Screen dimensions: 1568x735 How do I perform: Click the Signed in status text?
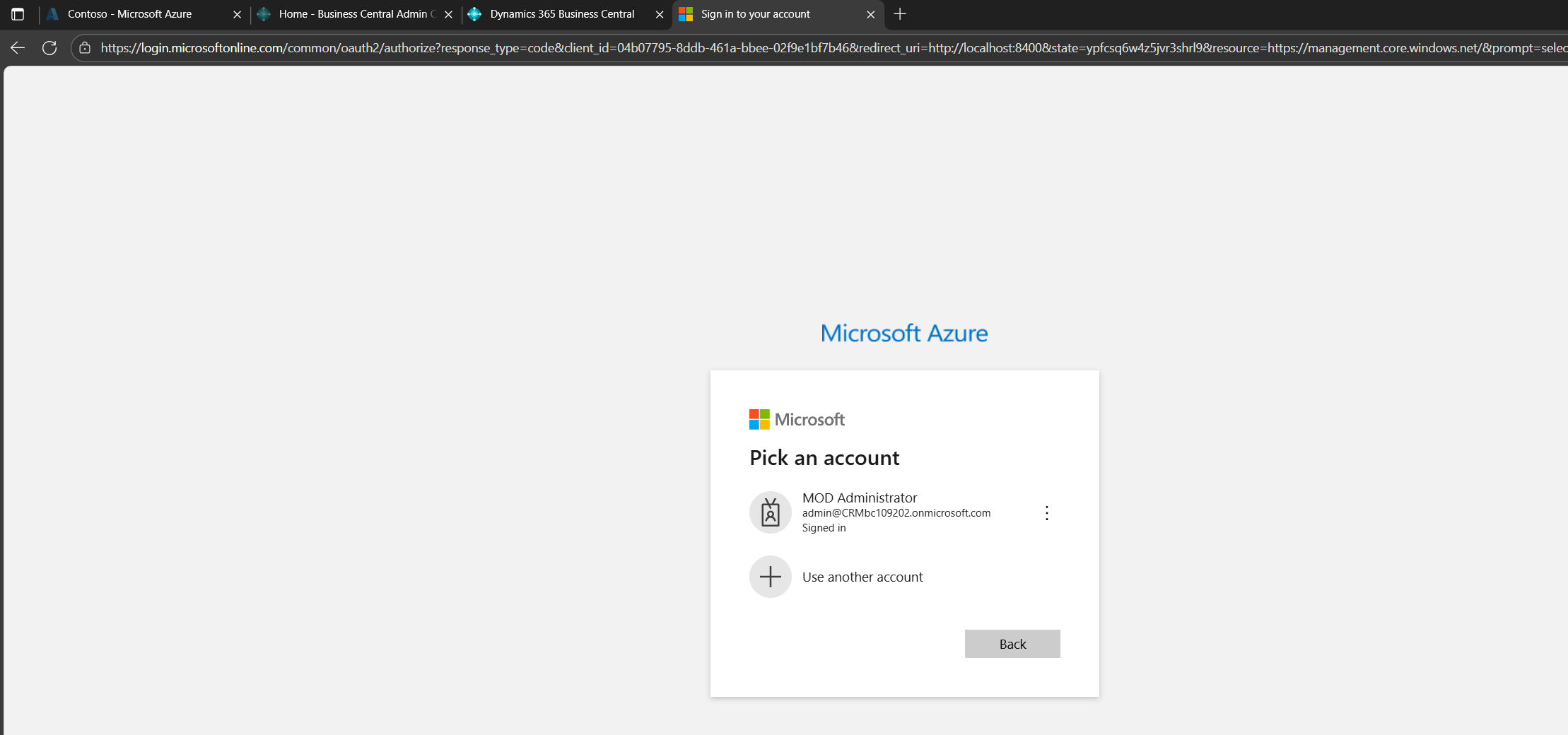tap(824, 528)
